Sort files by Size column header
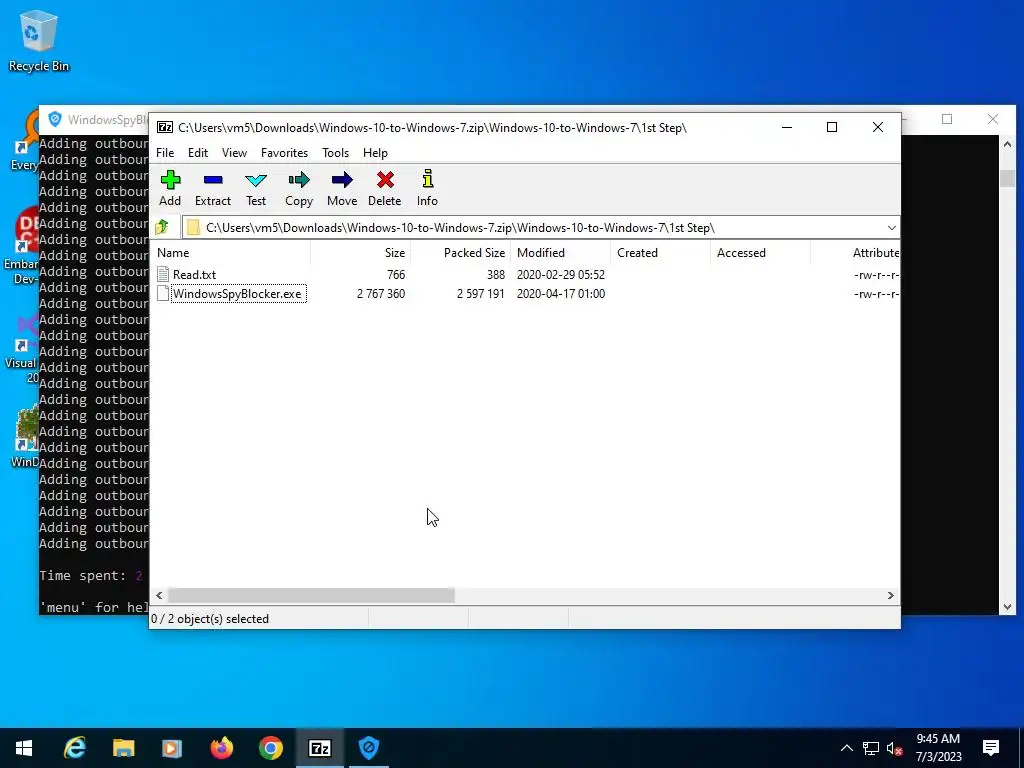 point(360,253)
